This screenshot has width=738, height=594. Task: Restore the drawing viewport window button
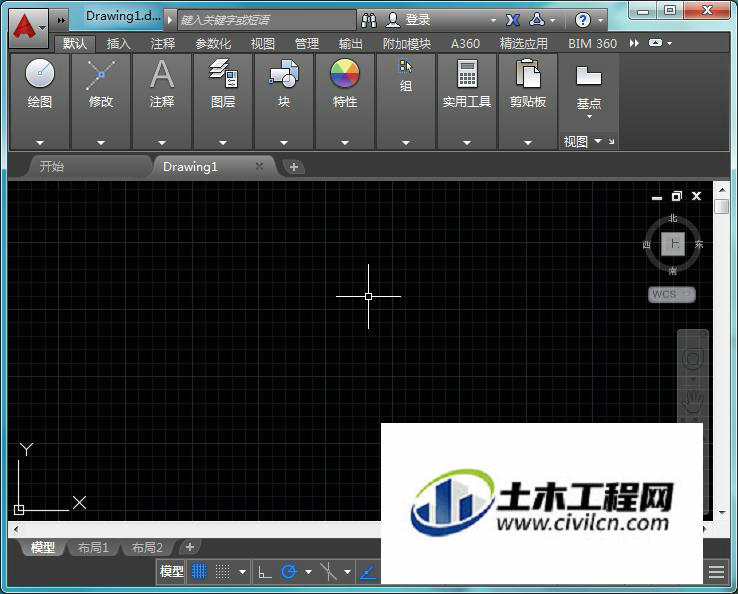click(x=676, y=196)
